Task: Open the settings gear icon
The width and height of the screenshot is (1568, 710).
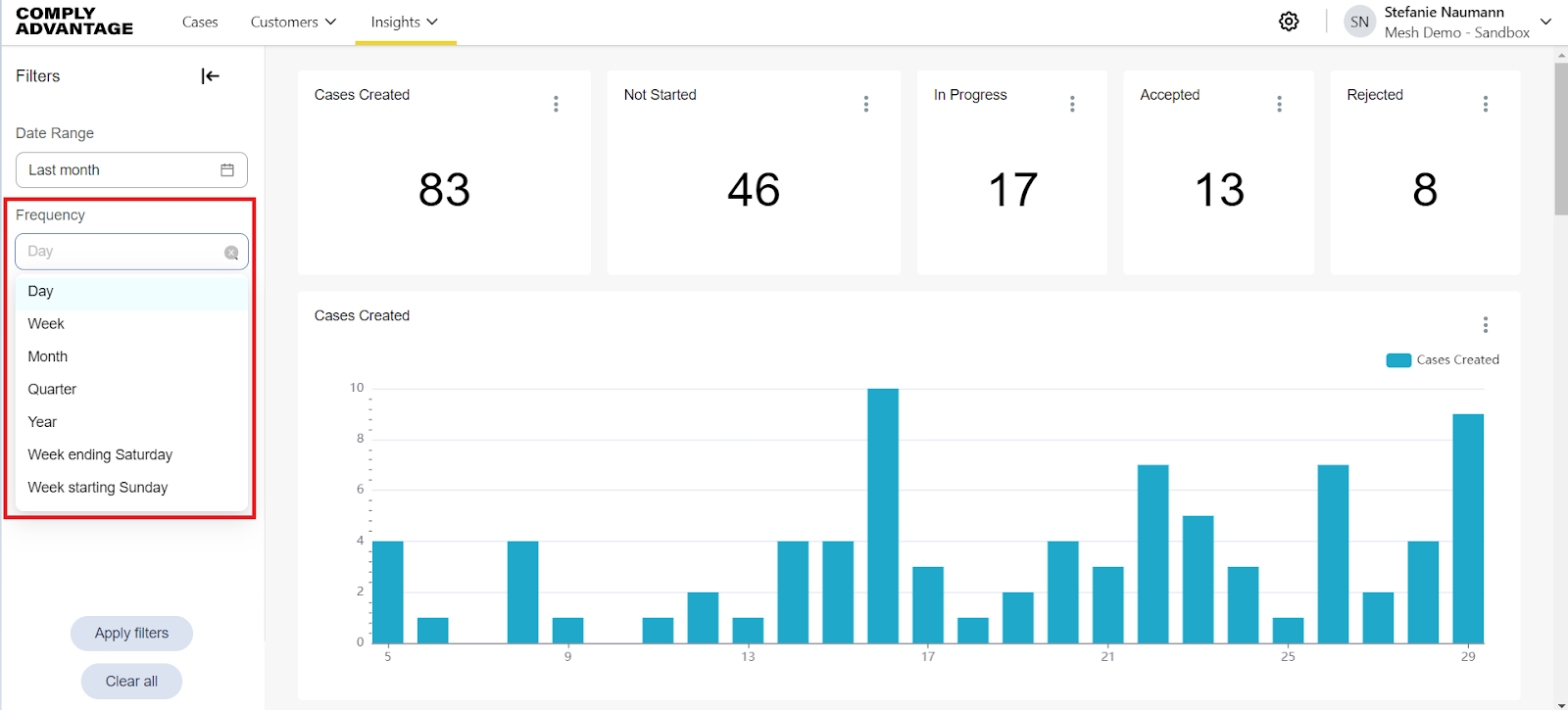Action: click(x=1289, y=22)
